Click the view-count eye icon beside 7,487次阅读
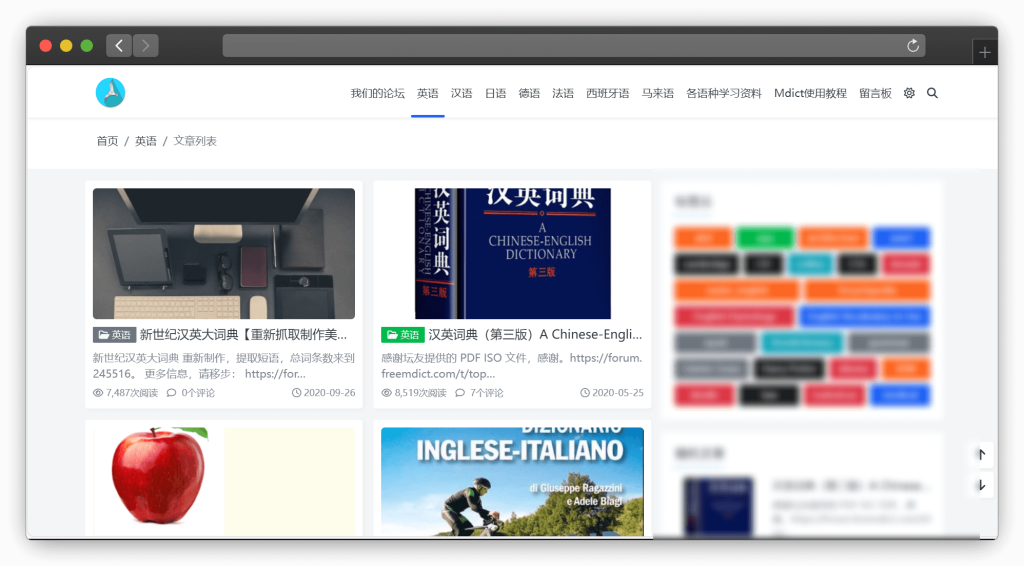Screen dimensions: 1024x566 (x=98, y=393)
